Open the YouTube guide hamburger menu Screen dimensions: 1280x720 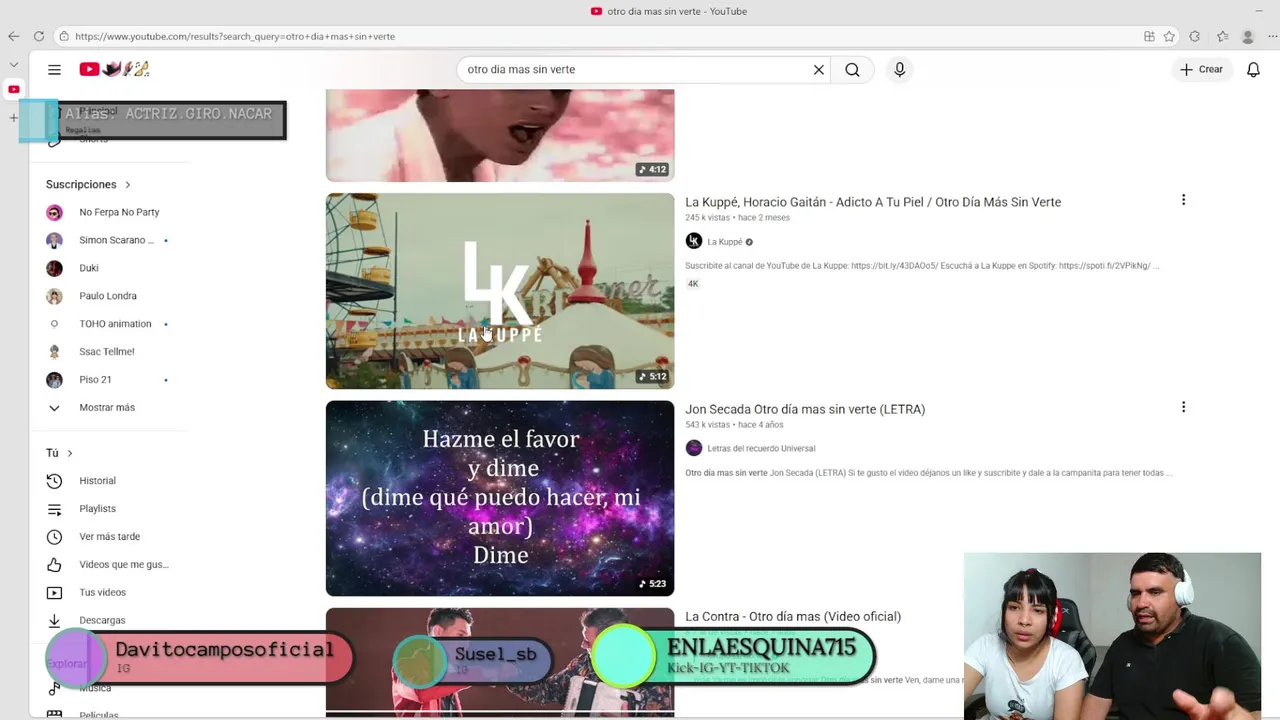pos(54,69)
